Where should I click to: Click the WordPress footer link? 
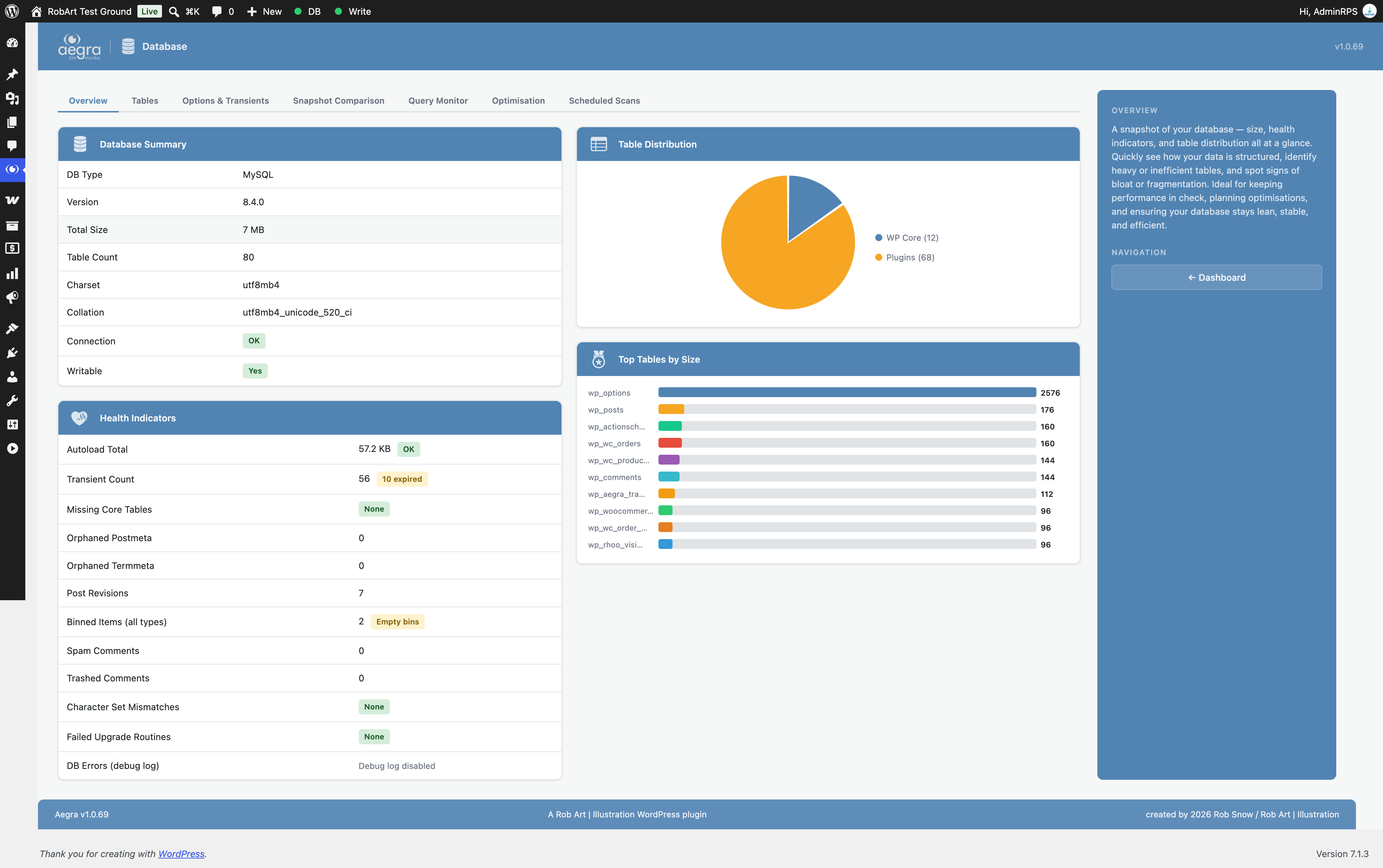tap(181, 854)
